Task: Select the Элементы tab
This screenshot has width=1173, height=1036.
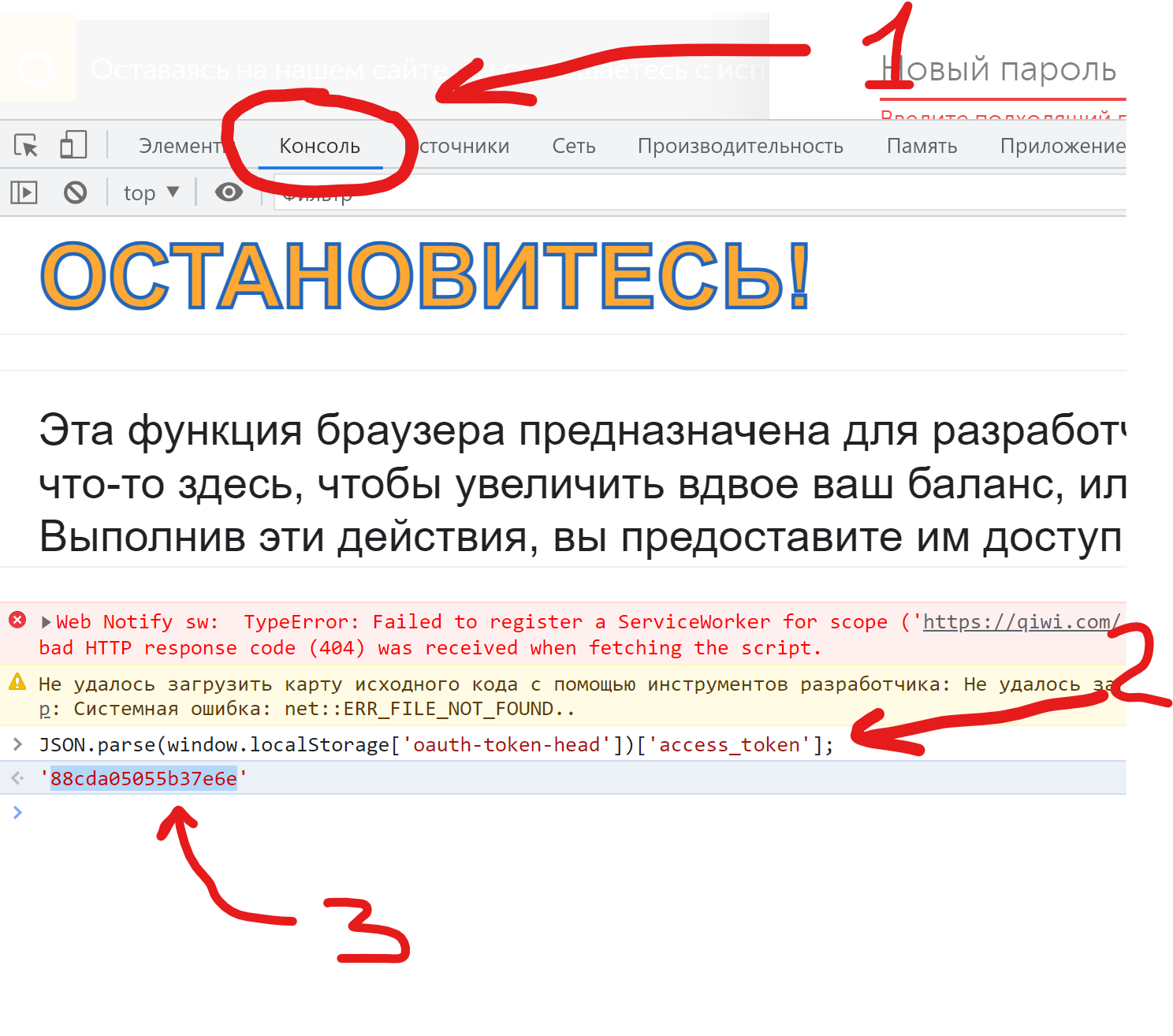Action: [x=183, y=146]
